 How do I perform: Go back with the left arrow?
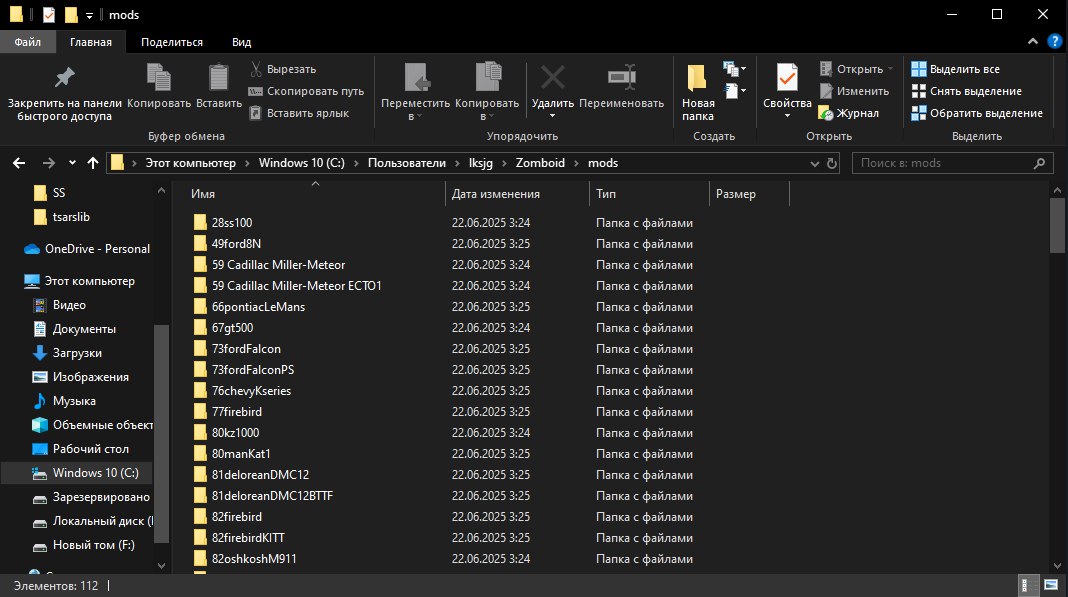click(x=19, y=163)
